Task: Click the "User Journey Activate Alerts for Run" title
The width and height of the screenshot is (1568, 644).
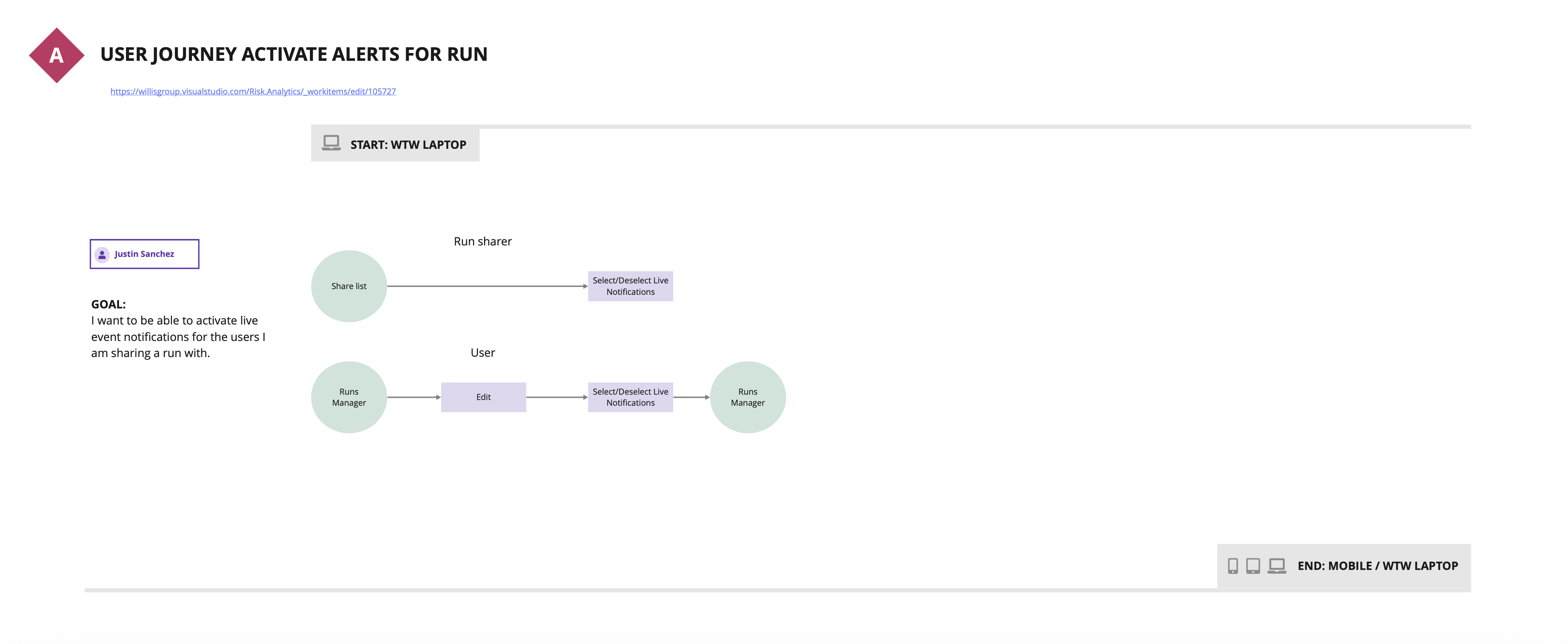Action: coord(294,54)
